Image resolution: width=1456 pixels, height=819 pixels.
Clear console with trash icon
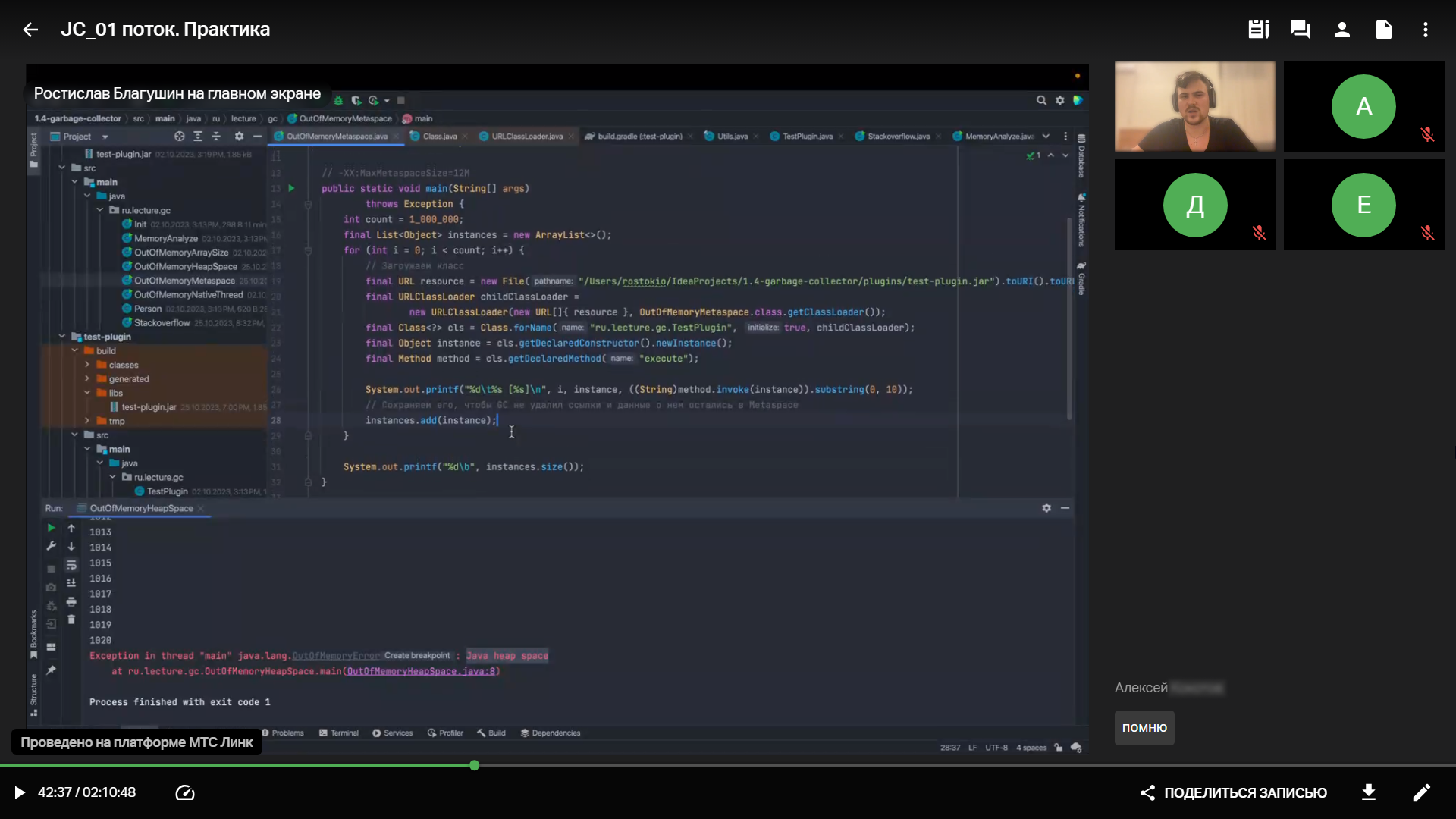point(71,620)
